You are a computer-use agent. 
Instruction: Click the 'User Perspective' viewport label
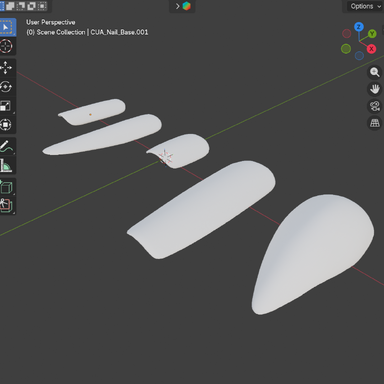point(51,22)
